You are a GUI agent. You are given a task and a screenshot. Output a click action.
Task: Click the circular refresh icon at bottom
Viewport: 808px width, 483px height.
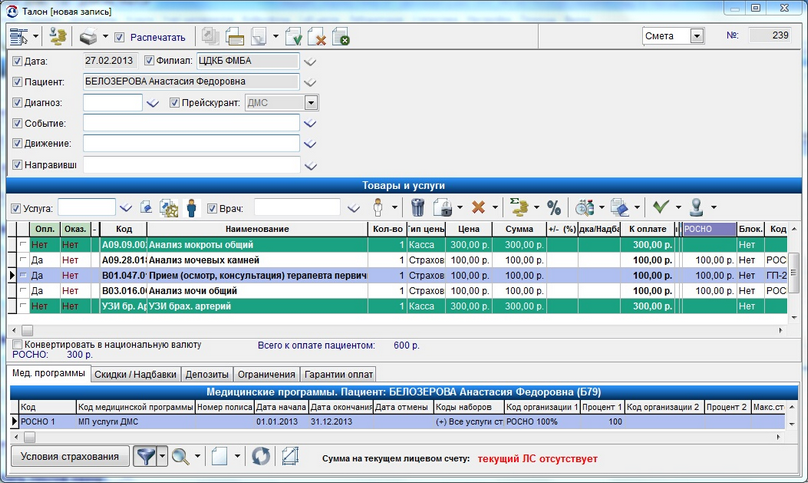(261, 456)
